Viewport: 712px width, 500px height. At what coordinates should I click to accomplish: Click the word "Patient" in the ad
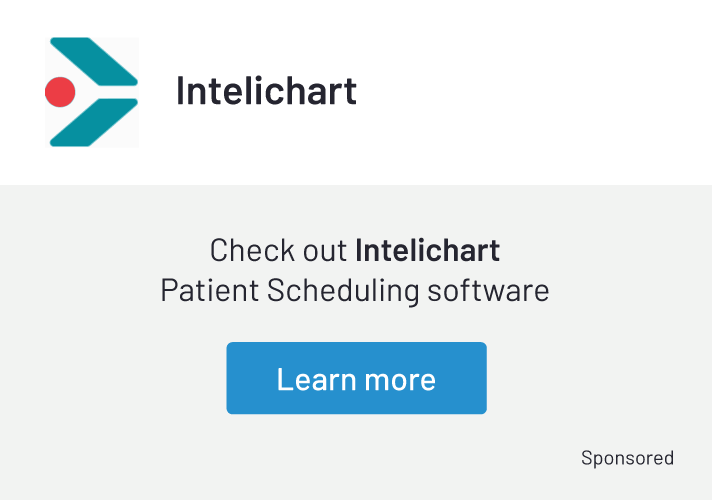tap(210, 291)
